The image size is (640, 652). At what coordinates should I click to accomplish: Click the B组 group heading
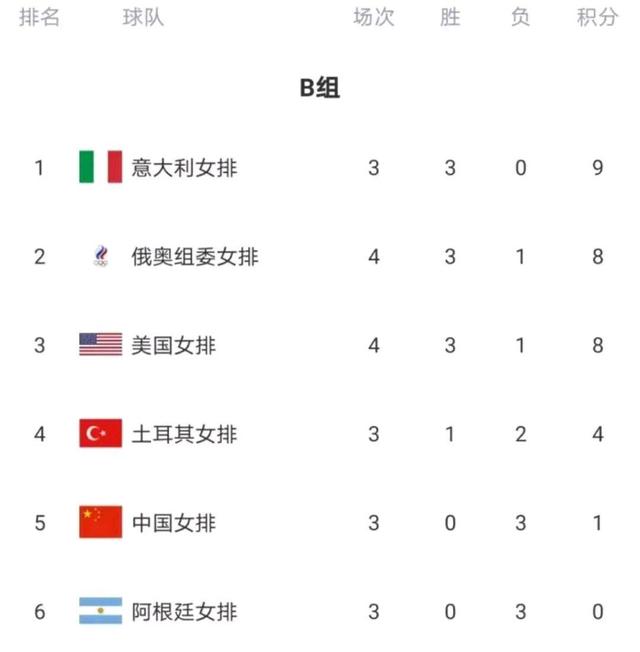319,88
